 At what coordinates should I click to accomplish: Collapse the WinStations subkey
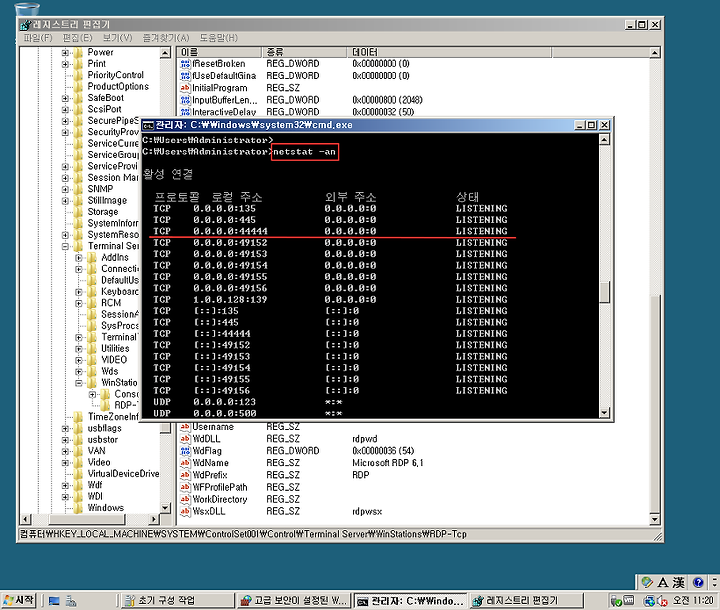(x=79, y=383)
